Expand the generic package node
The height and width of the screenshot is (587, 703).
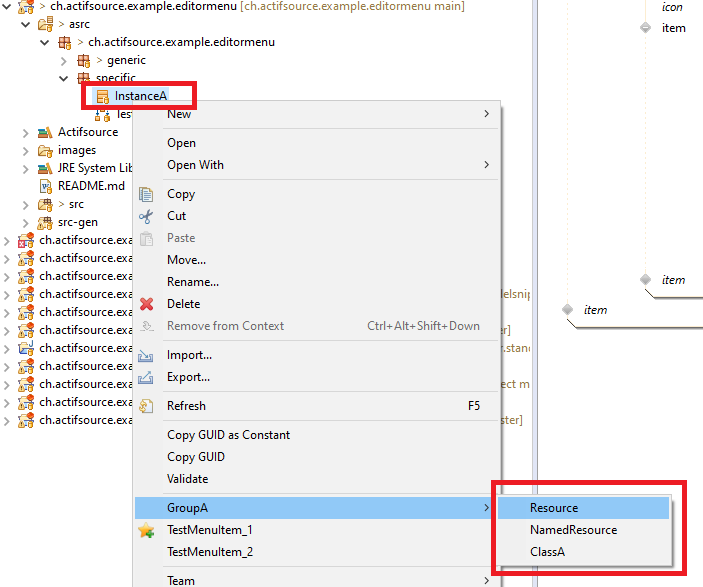pos(64,61)
